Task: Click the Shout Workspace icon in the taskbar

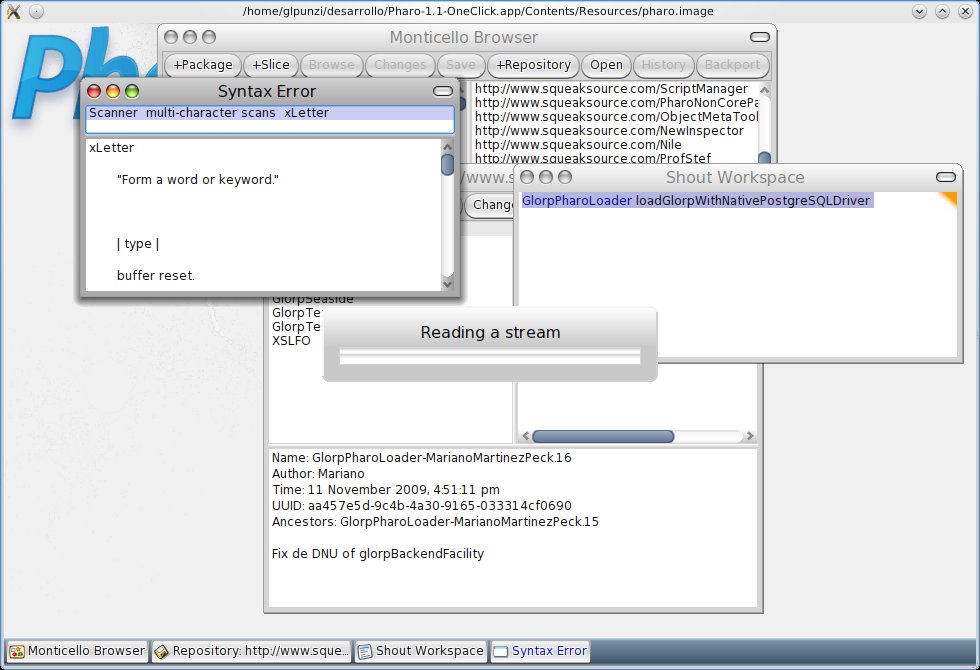Action: point(364,652)
